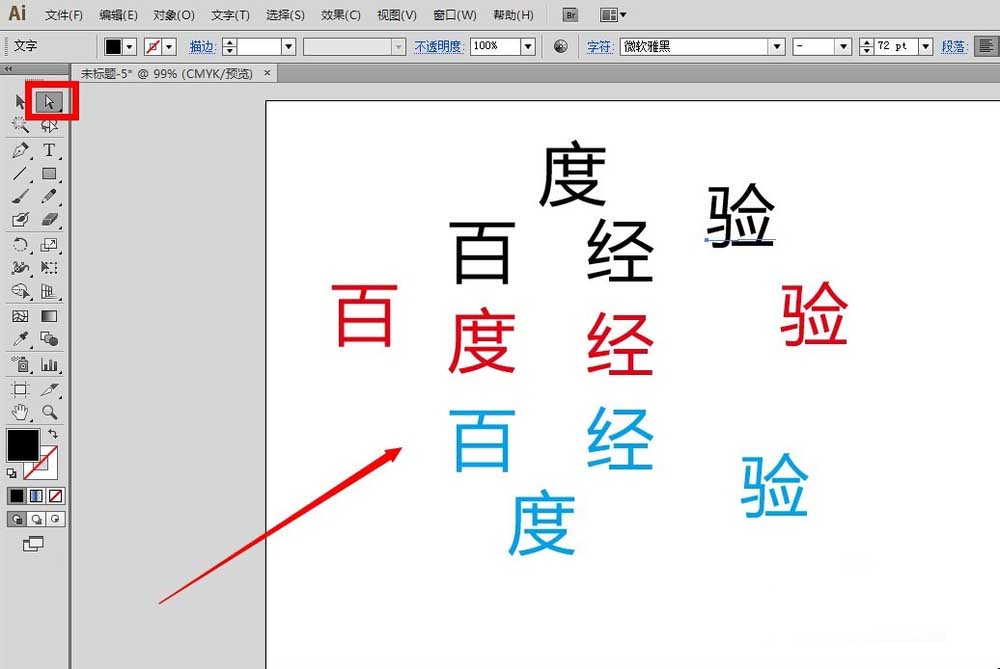Open the 窗口(W) menu
The image size is (1000, 669).
click(x=455, y=15)
